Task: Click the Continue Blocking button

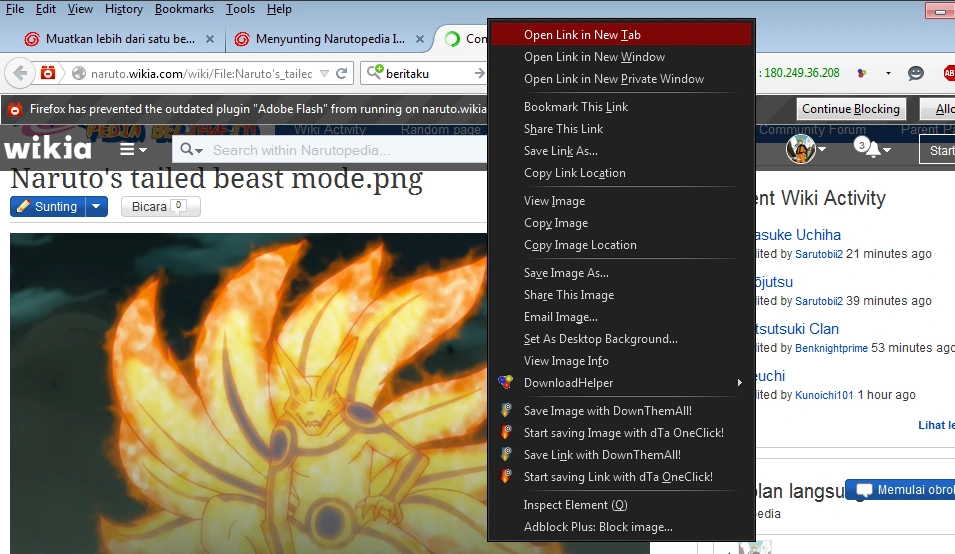Action: [x=850, y=109]
